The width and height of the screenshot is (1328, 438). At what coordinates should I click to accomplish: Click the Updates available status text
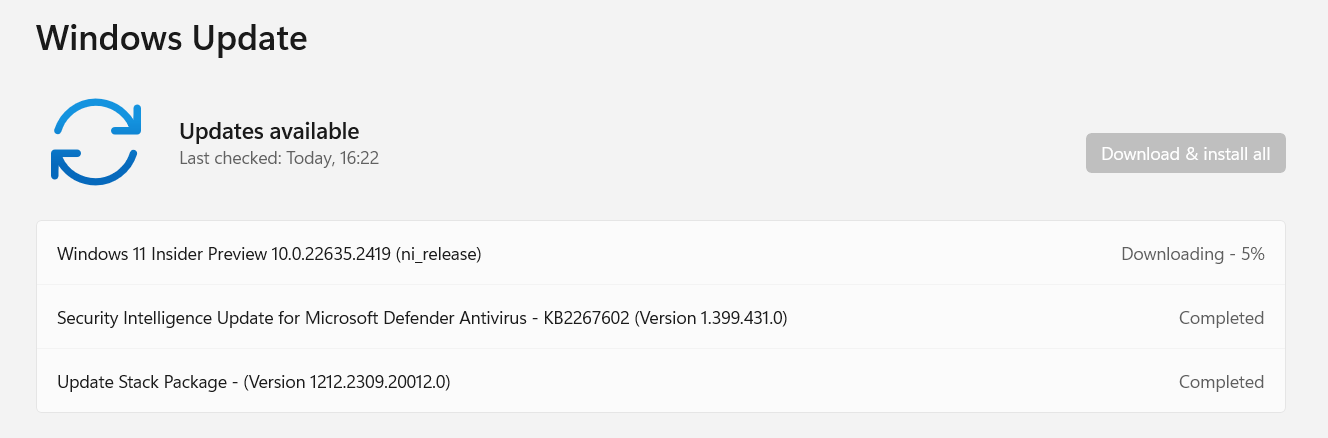point(269,131)
